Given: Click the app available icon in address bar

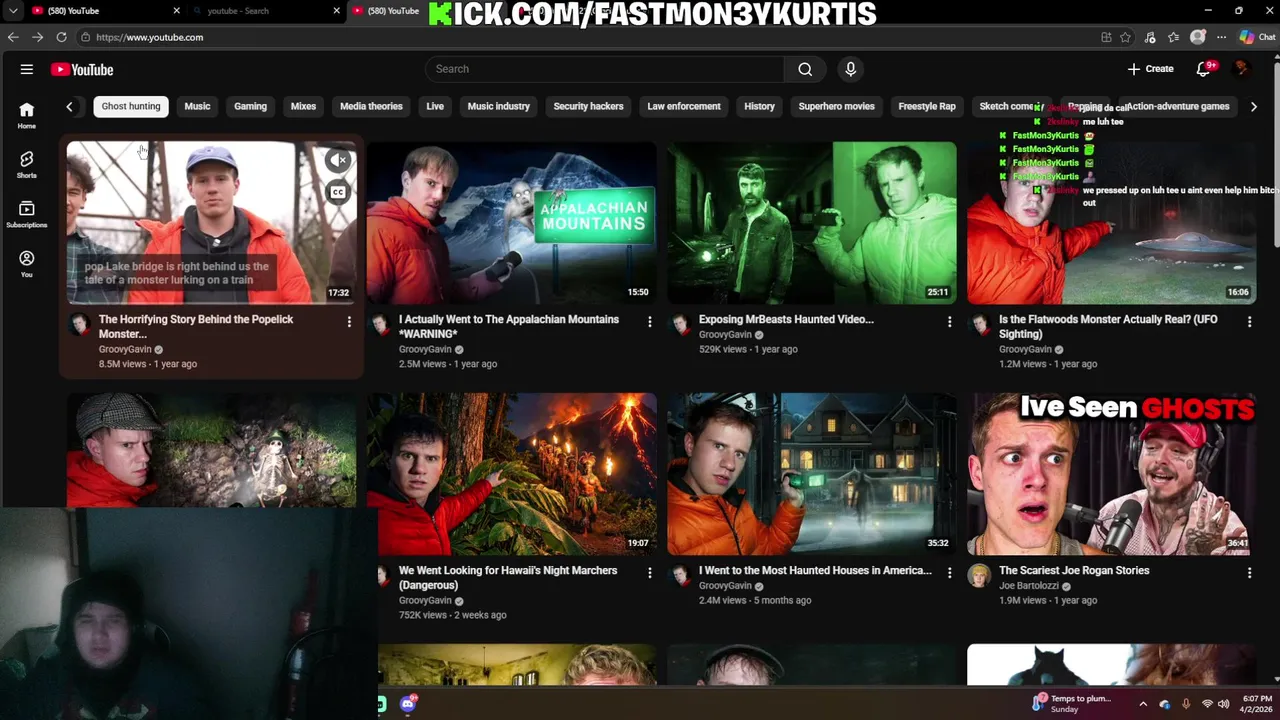Looking at the screenshot, I should 1106,37.
